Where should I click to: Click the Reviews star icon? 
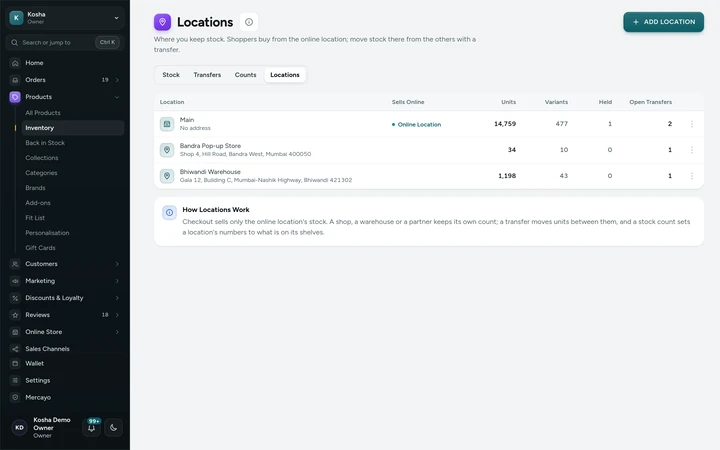click(x=15, y=315)
